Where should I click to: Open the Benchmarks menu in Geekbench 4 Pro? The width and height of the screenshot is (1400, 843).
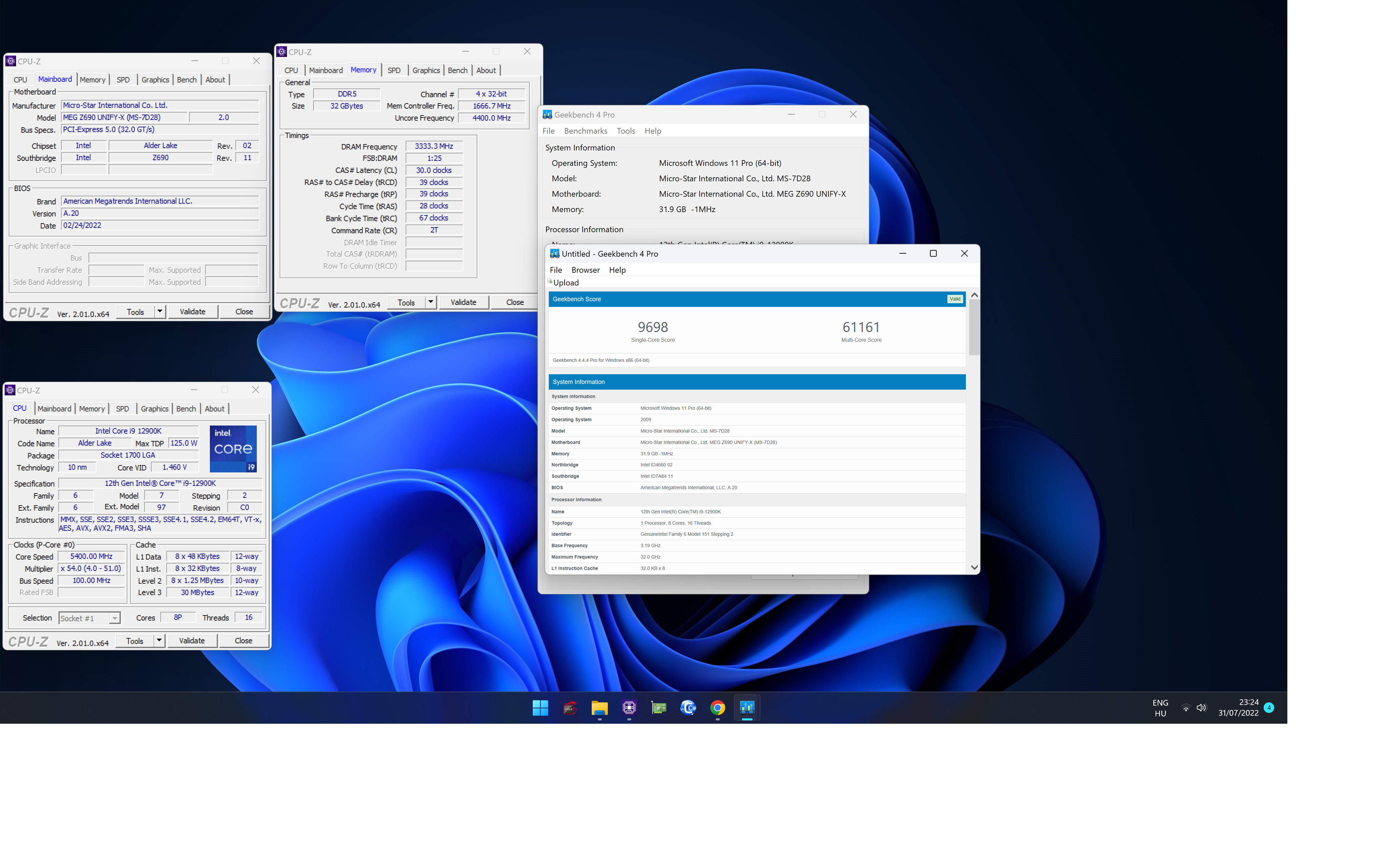(x=585, y=131)
